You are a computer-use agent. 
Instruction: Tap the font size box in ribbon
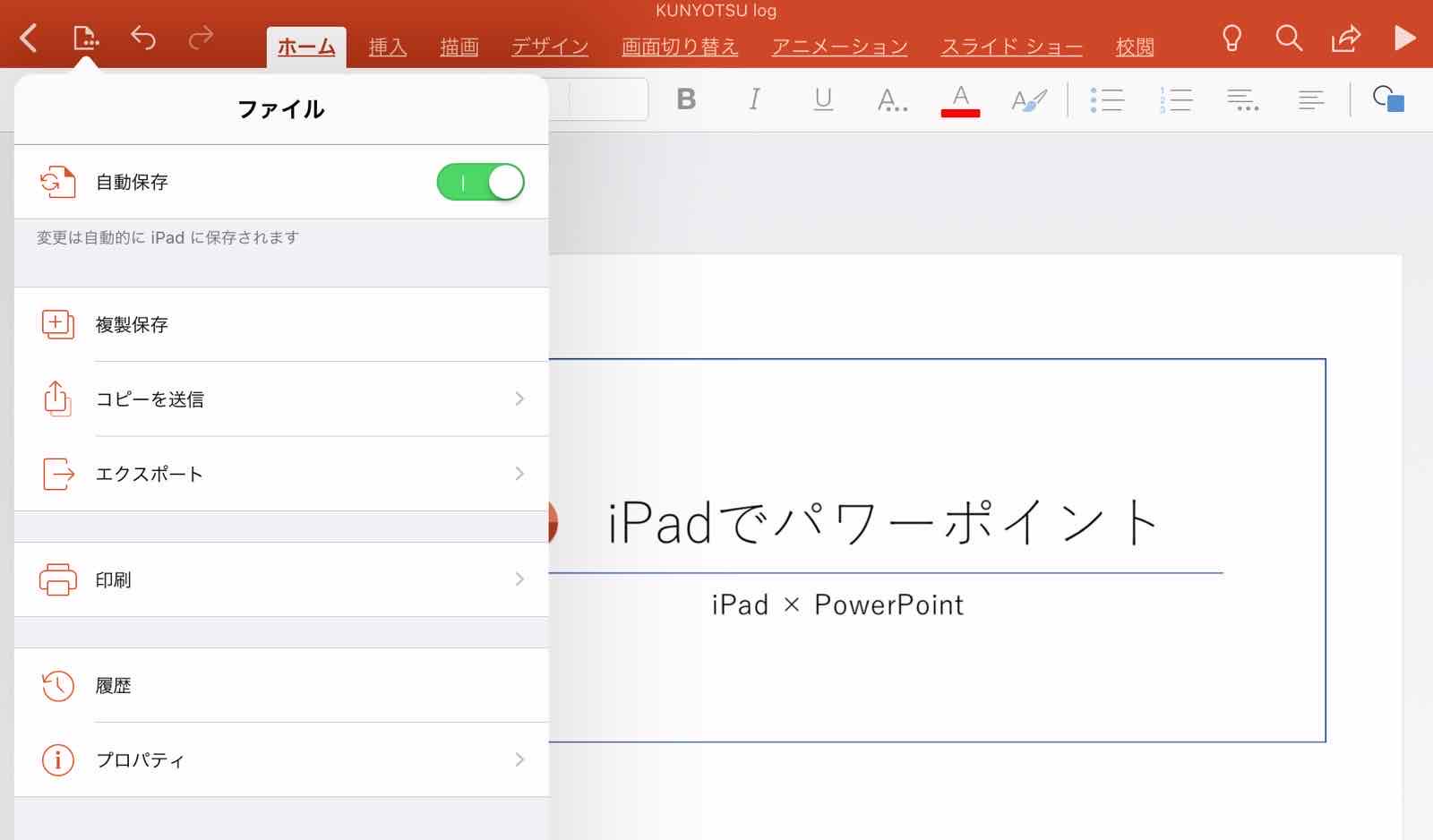[608, 99]
